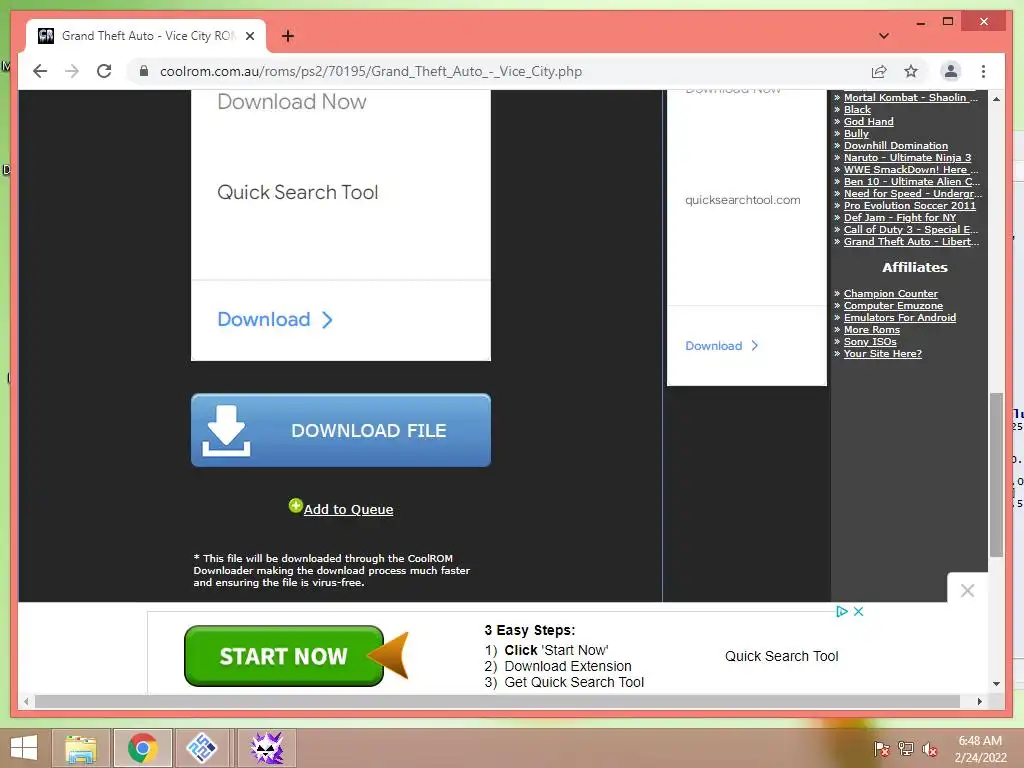Click the scroll up arrow on vertical scrollbar

click(x=996, y=99)
